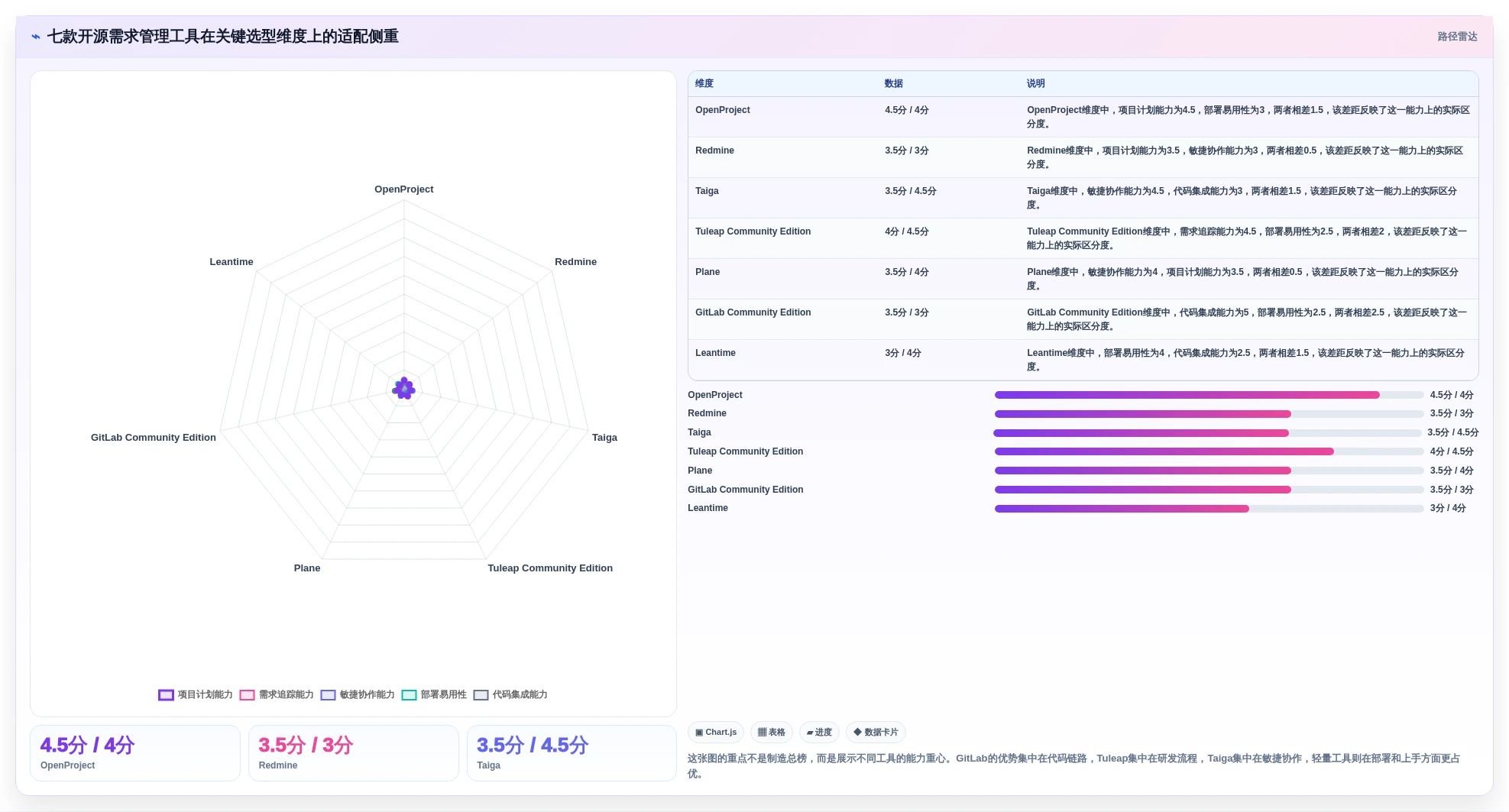1509x812 pixels.
Task: Click the 表格 tag chip
Action: pyautogui.click(x=772, y=732)
